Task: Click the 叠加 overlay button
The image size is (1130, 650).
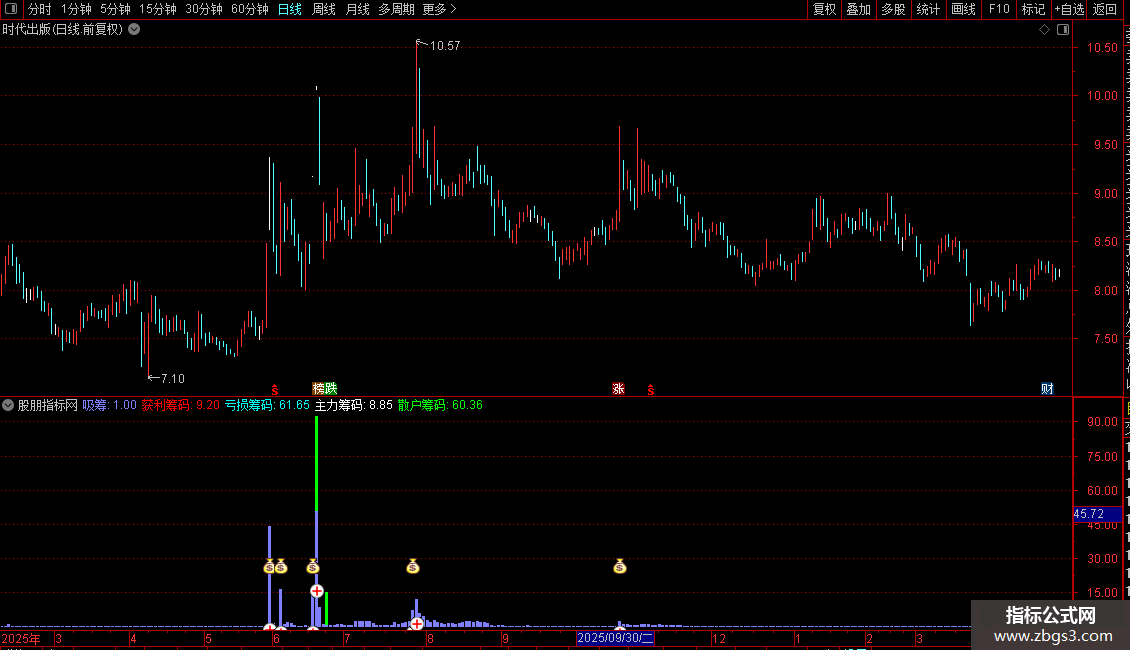Action: (x=858, y=9)
